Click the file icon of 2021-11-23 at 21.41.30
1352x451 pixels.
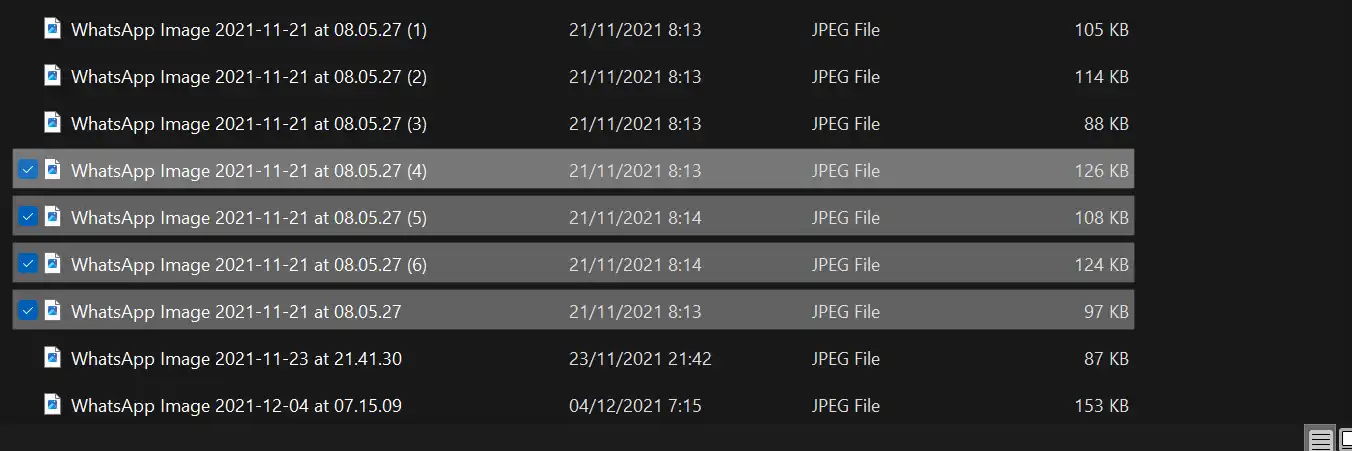pyautogui.click(x=53, y=358)
